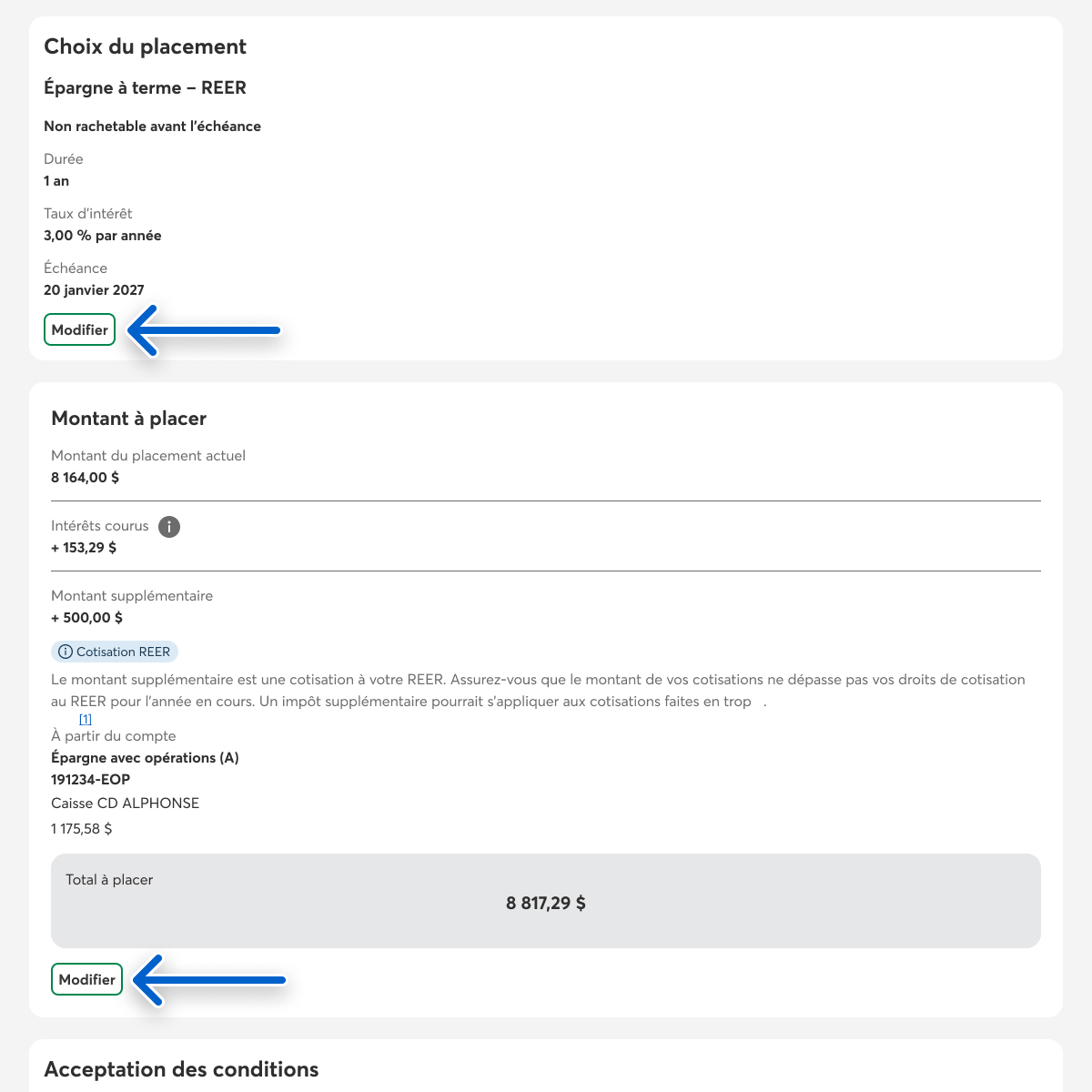1092x1092 pixels.
Task: Click the info icon in the Cotisation REER badge
Action: click(66, 652)
